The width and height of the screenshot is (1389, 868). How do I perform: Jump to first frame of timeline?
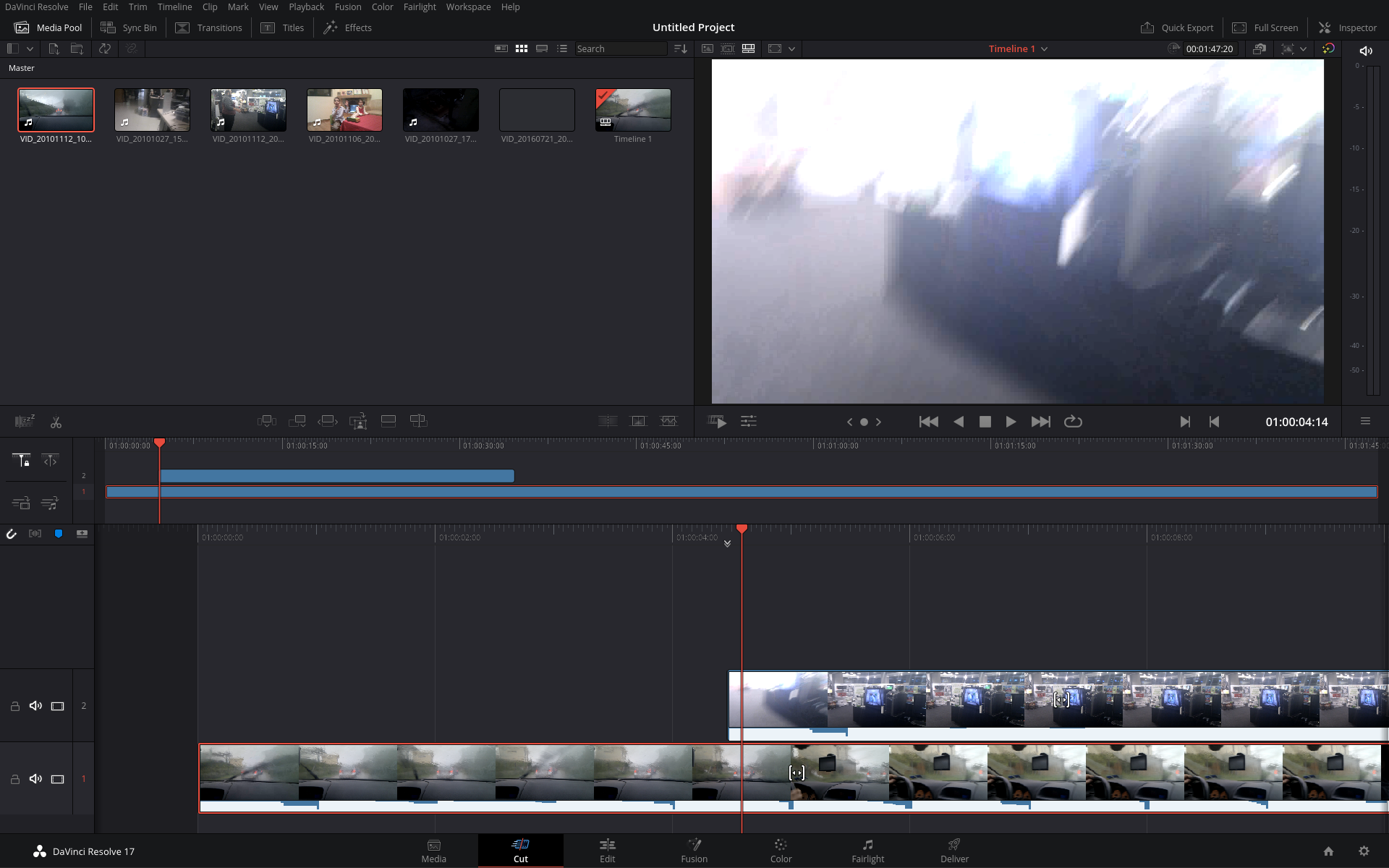(928, 422)
